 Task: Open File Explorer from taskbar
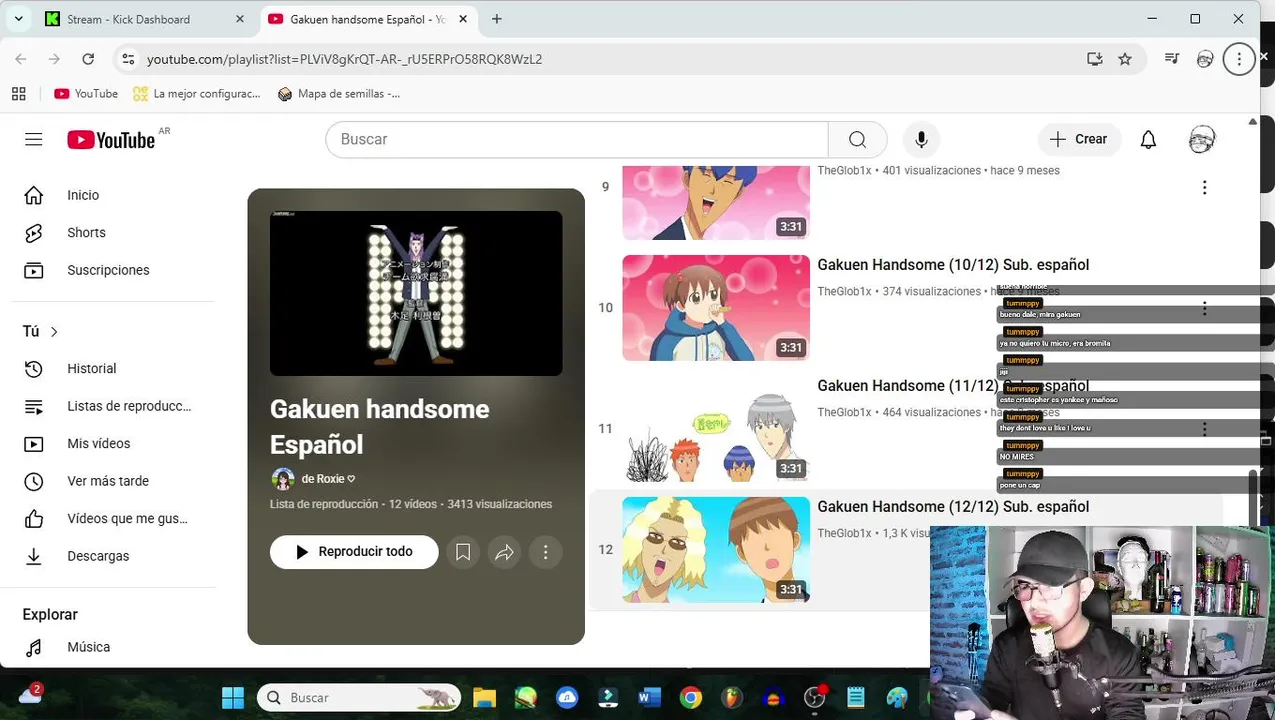tap(484, 698)
